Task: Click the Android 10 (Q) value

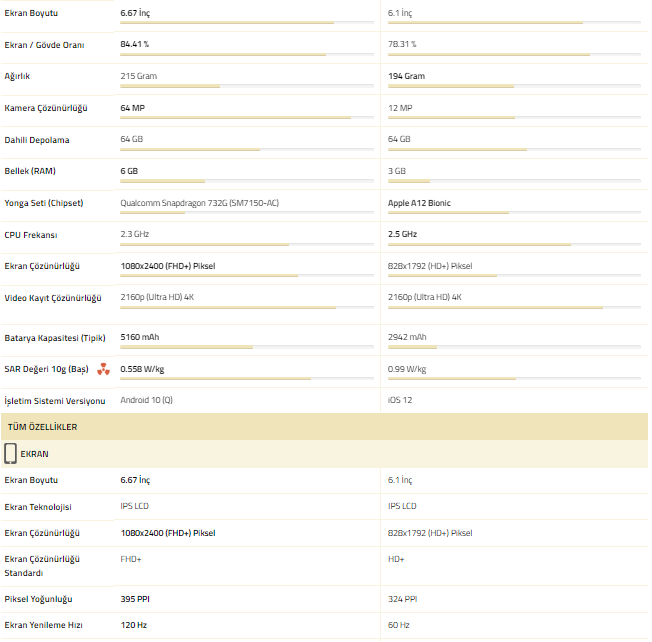Action: (146, 400)
